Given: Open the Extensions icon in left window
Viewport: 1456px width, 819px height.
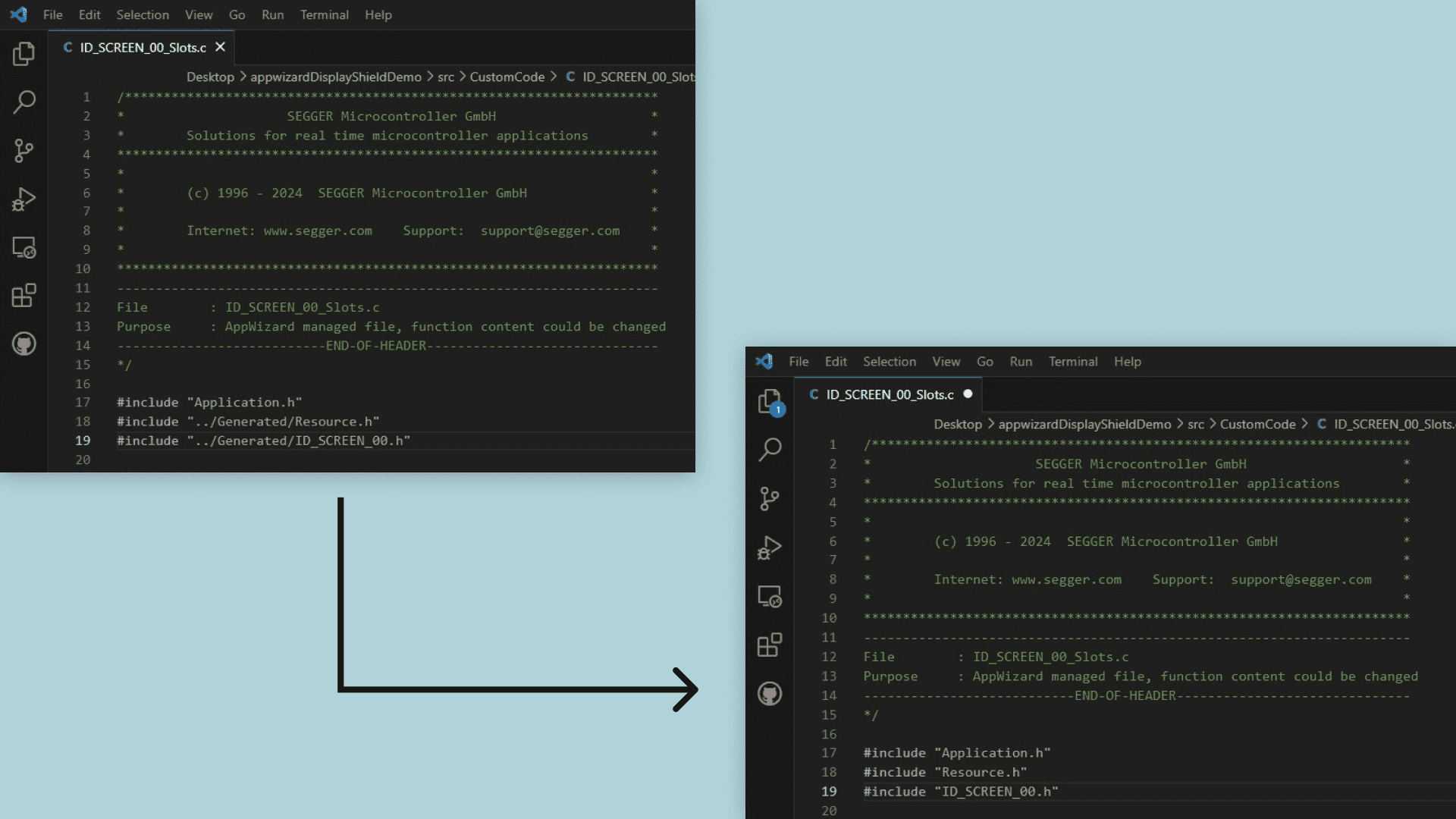Looking at the screenshot, I should [25, 296].
